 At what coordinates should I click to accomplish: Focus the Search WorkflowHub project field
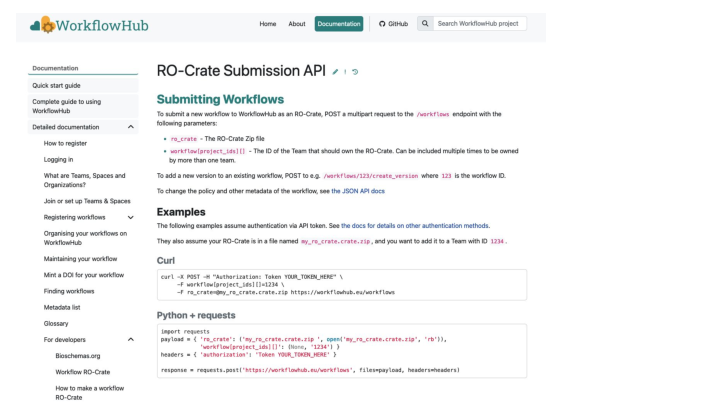[x=480, y=23]
